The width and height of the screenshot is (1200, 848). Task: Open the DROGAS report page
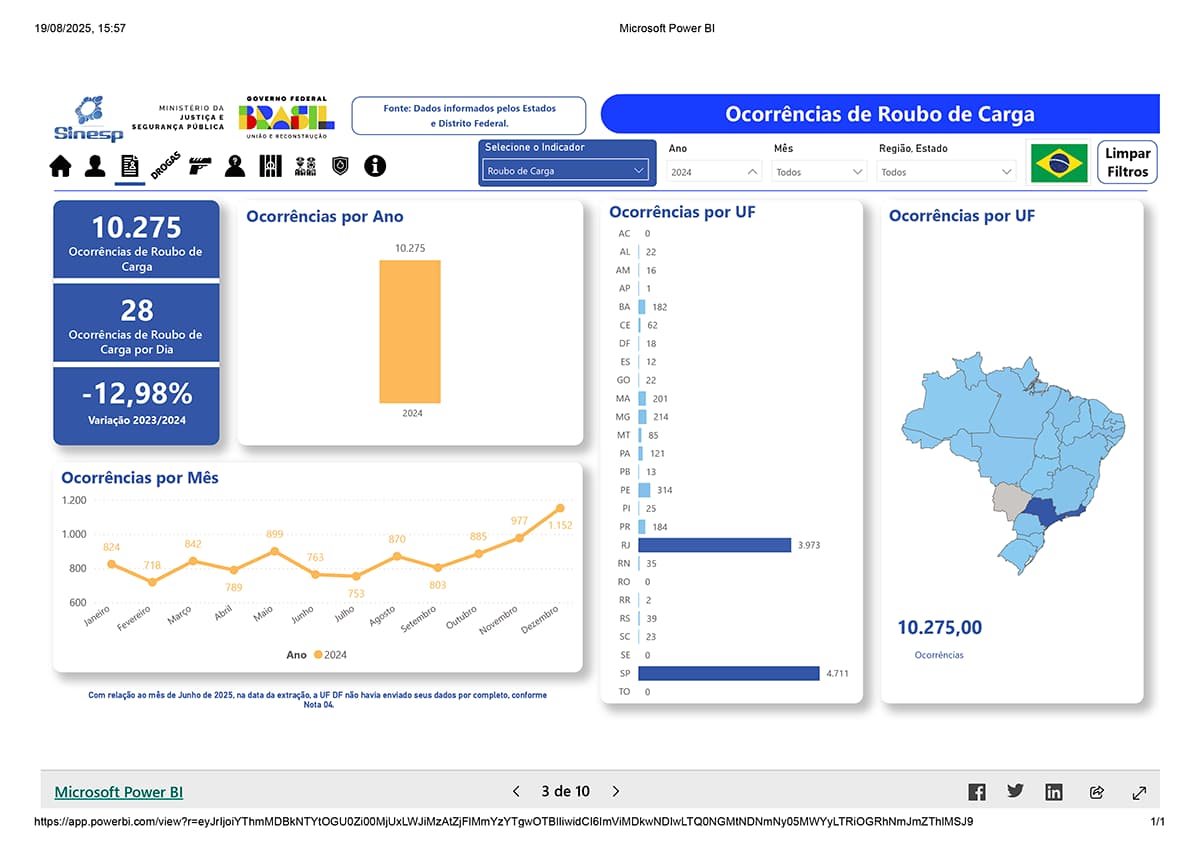[x=165, y=166]
